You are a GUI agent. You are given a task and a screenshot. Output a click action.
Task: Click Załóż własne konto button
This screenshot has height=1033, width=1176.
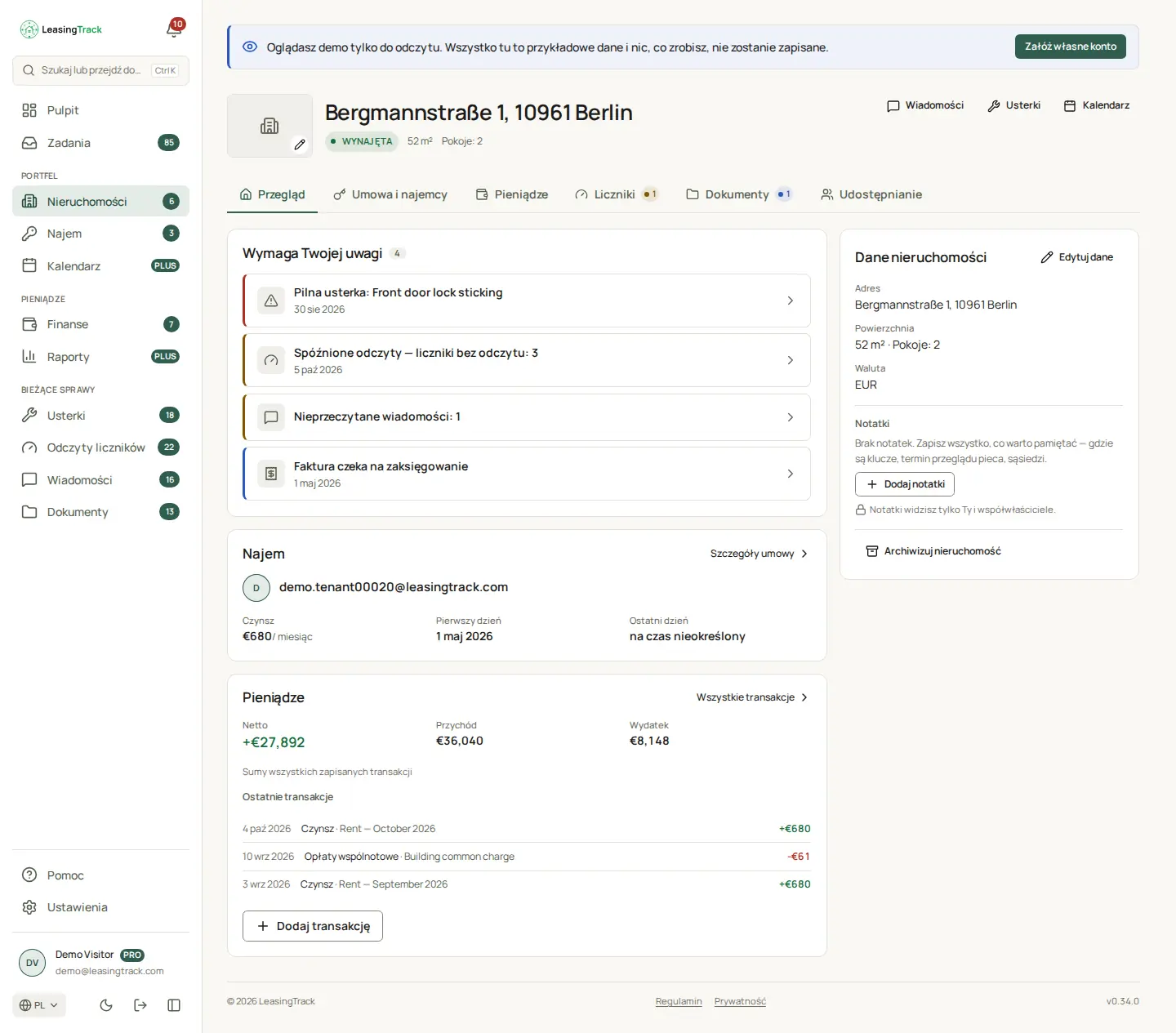click(x=1071, y=47)
